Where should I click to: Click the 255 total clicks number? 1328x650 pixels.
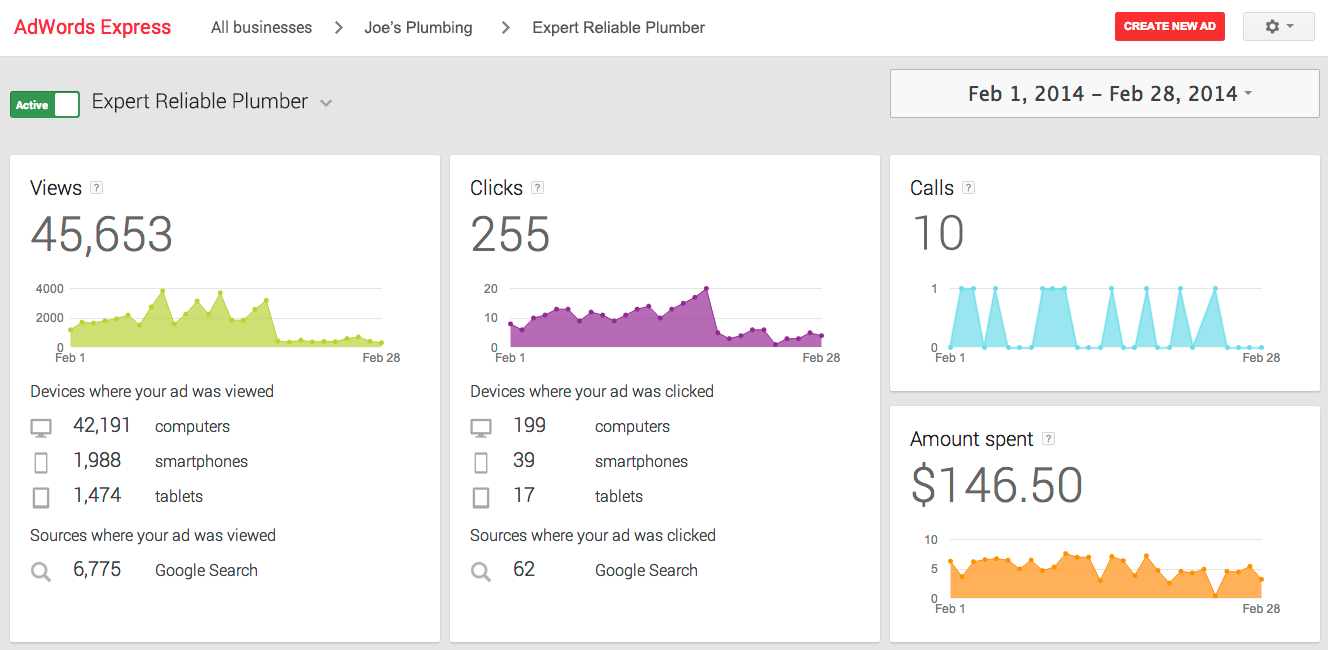pos(510,235)
